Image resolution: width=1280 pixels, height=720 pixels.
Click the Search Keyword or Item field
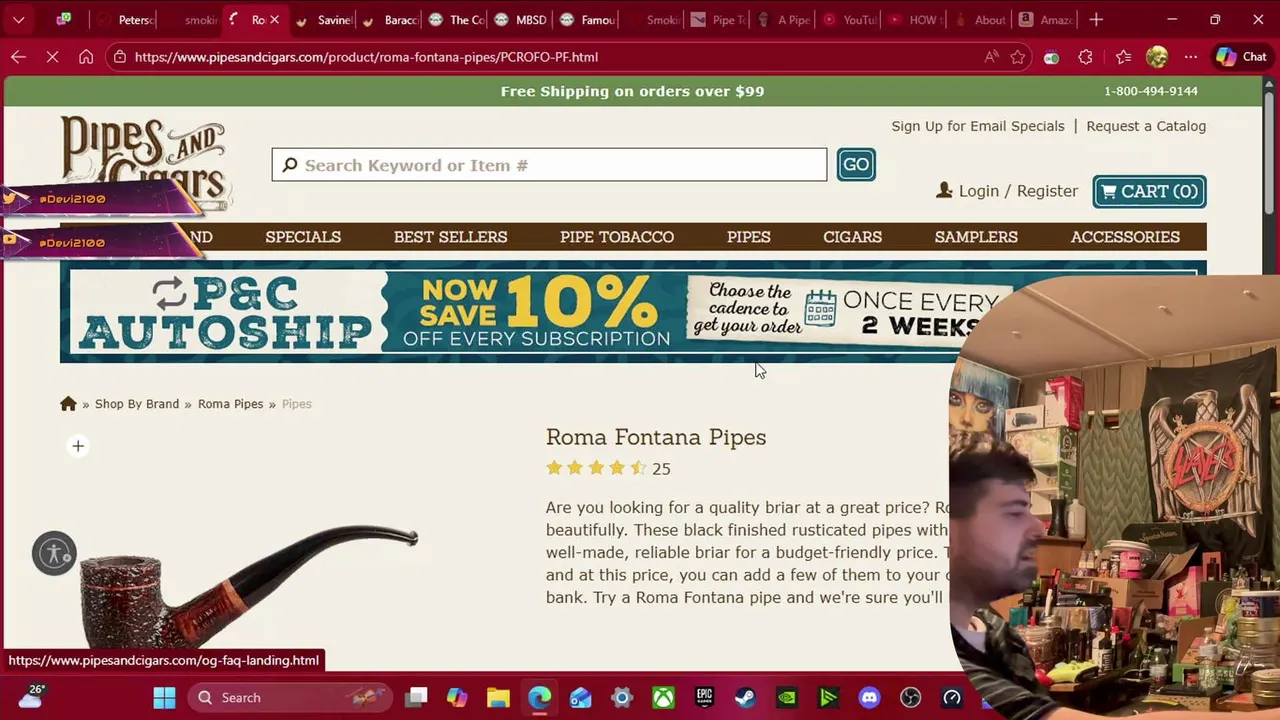pos(549,165)
